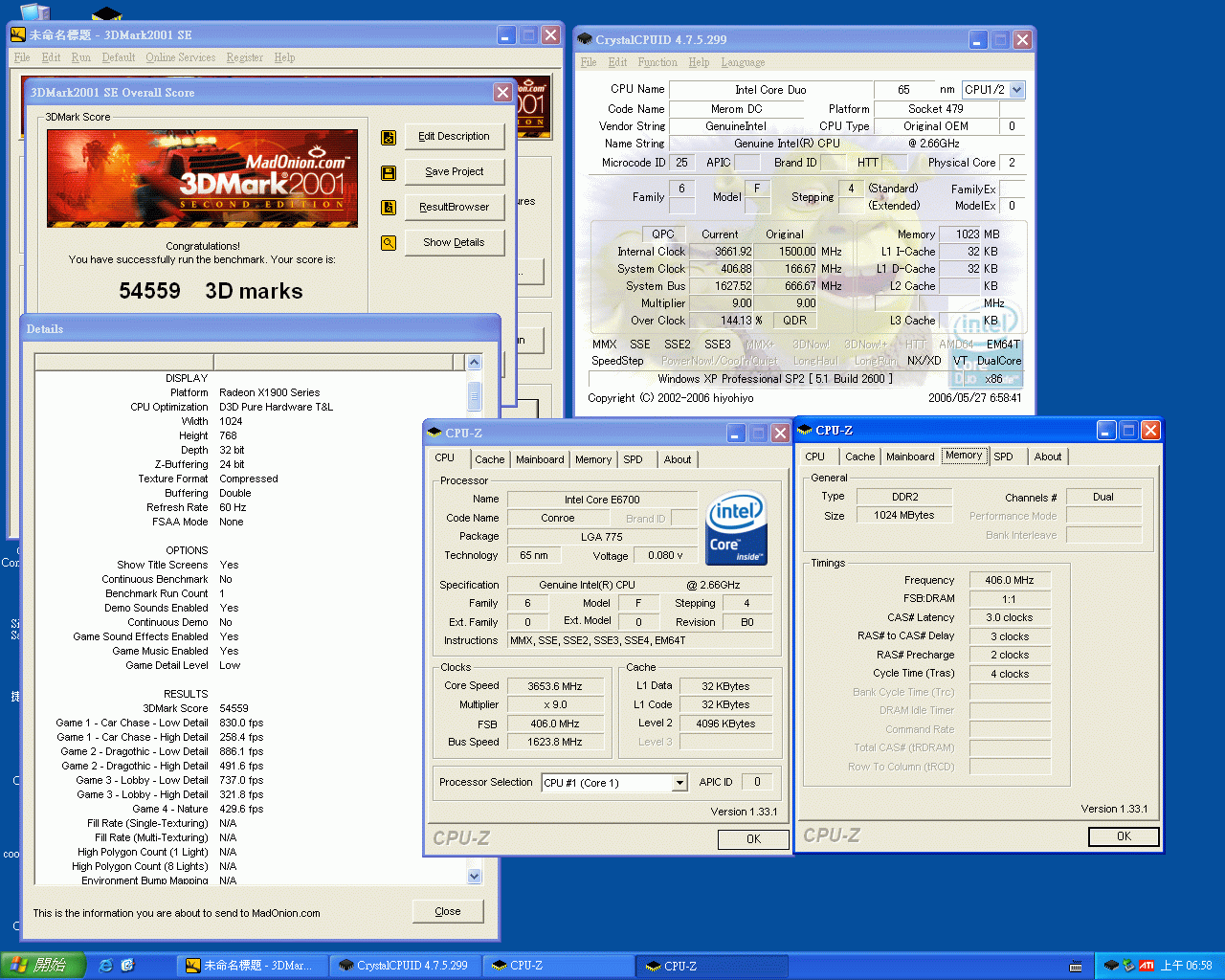1225x980 pixels.
Task: Click the CPU Name field Intel Core Duo
Action: (770, 90)
